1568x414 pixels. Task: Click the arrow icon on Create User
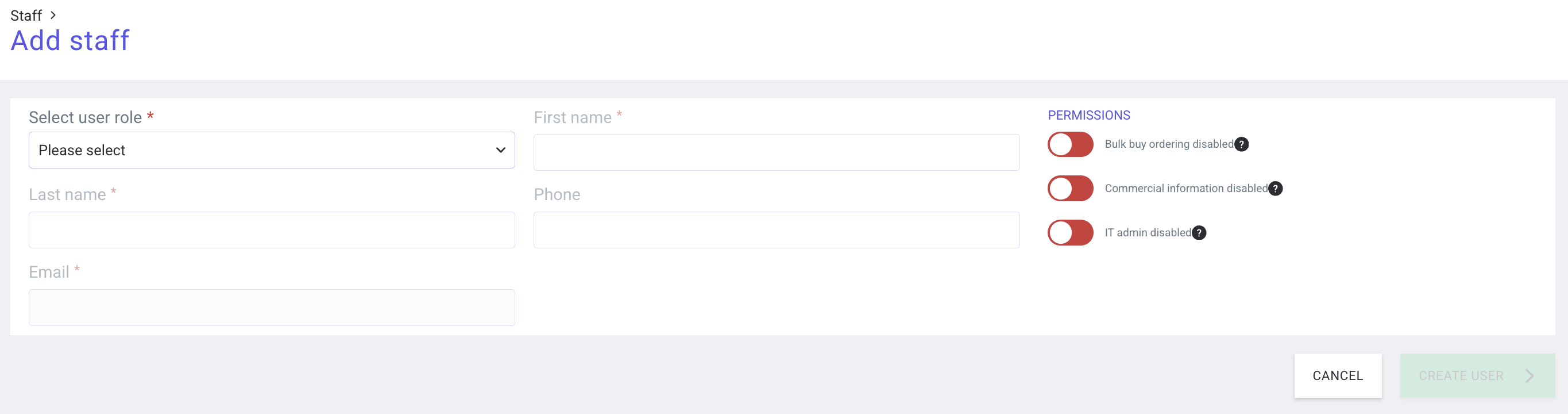pos(1529,375)
